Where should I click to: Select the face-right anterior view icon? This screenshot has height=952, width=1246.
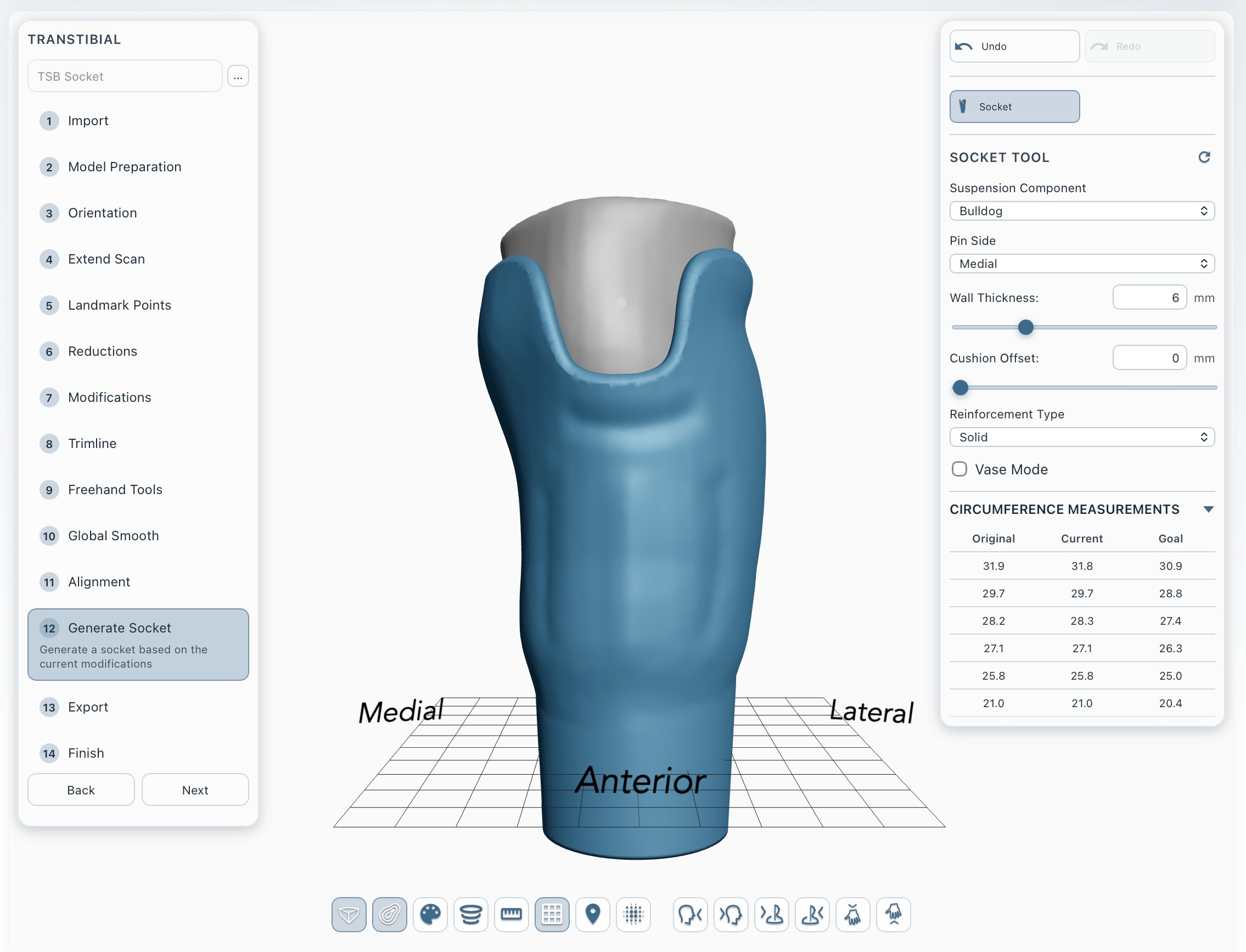[x=690, y=914]
